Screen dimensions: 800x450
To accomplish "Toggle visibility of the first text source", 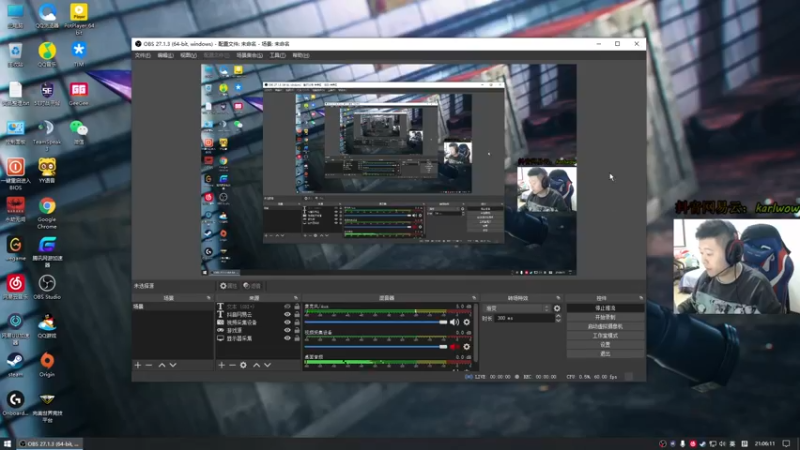I will coord(287,307).
